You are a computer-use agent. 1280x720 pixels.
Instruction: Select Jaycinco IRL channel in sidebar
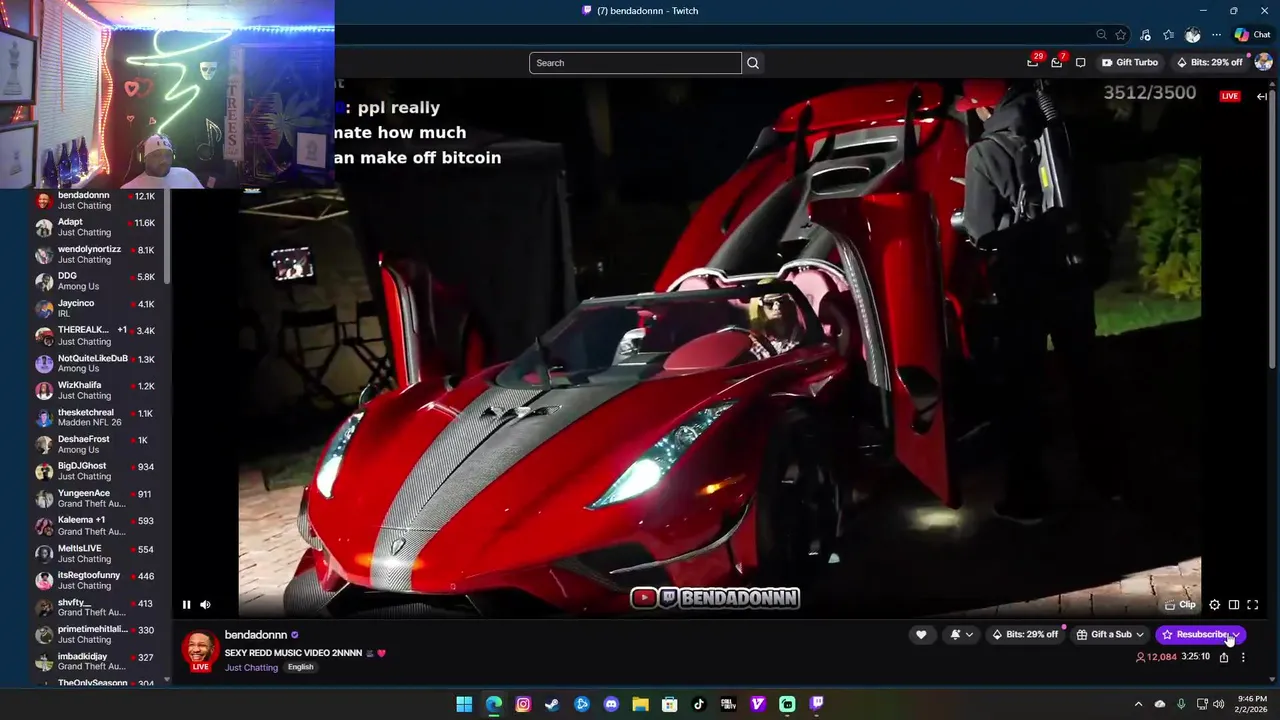click(x=97, y=308)
